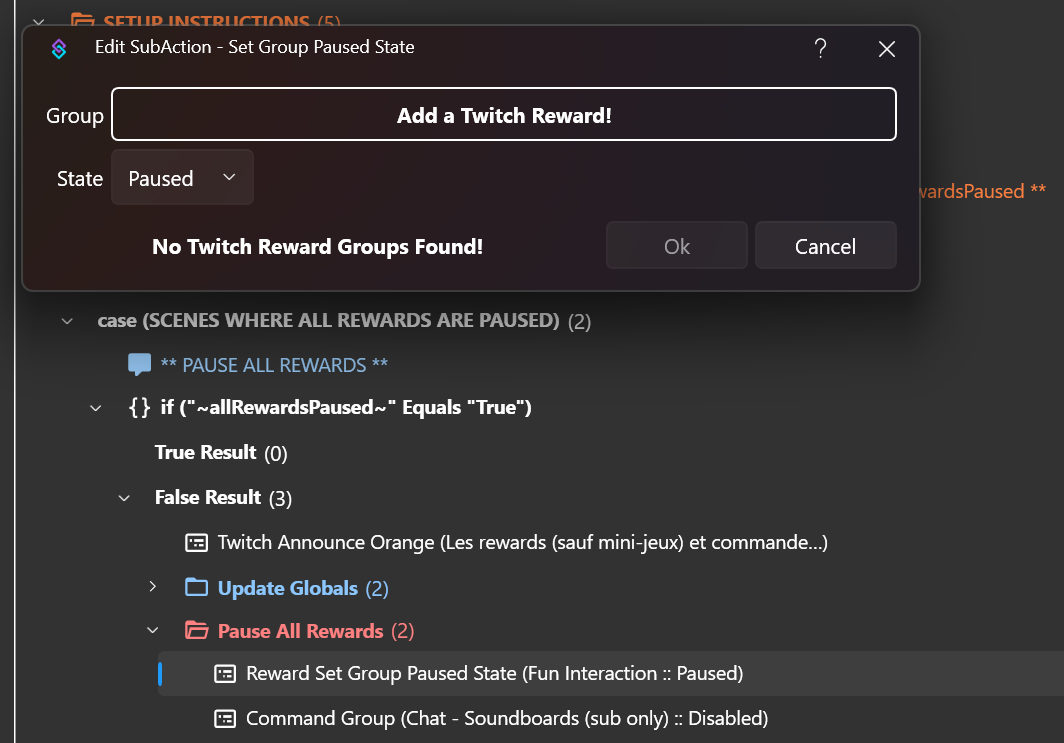Image resolution: width=1064 pixels, height=743 pixels.
Task: Click the sub-action icon beside Command Group
Action: point(225,718)
